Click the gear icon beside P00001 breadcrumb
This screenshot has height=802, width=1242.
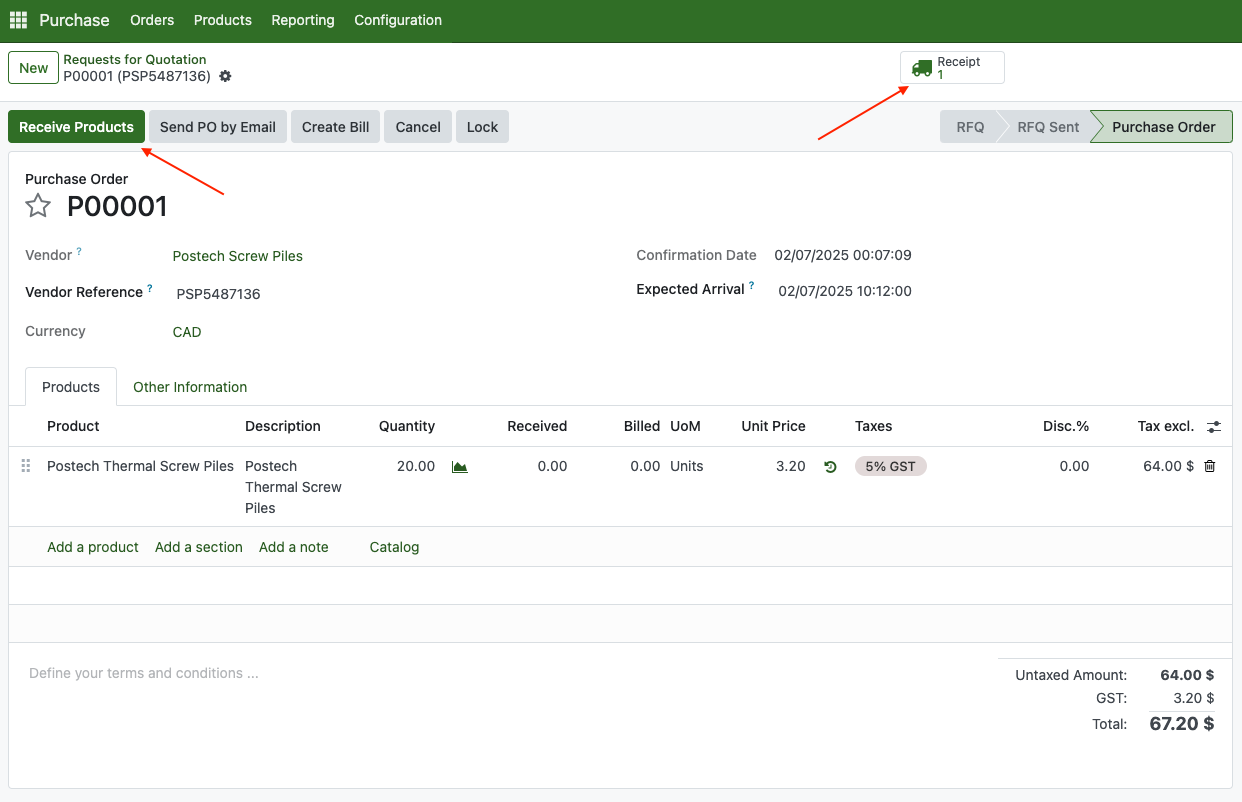[x=225, y=76]
